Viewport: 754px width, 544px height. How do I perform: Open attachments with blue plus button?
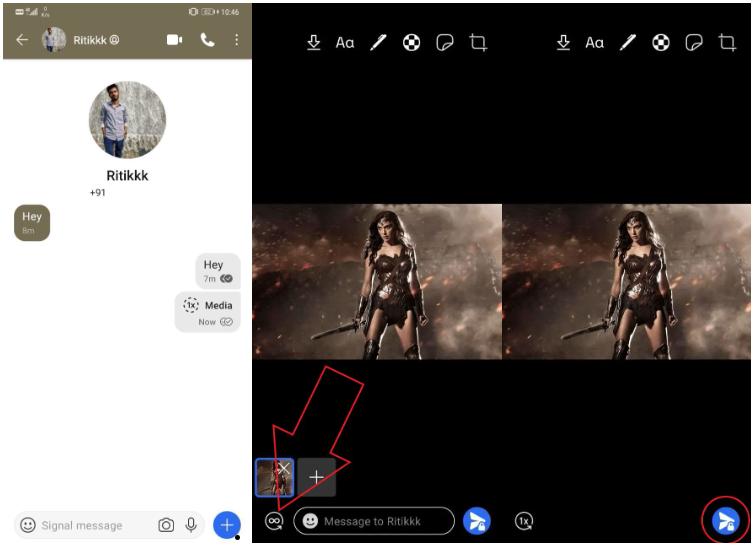coord(226,525)
